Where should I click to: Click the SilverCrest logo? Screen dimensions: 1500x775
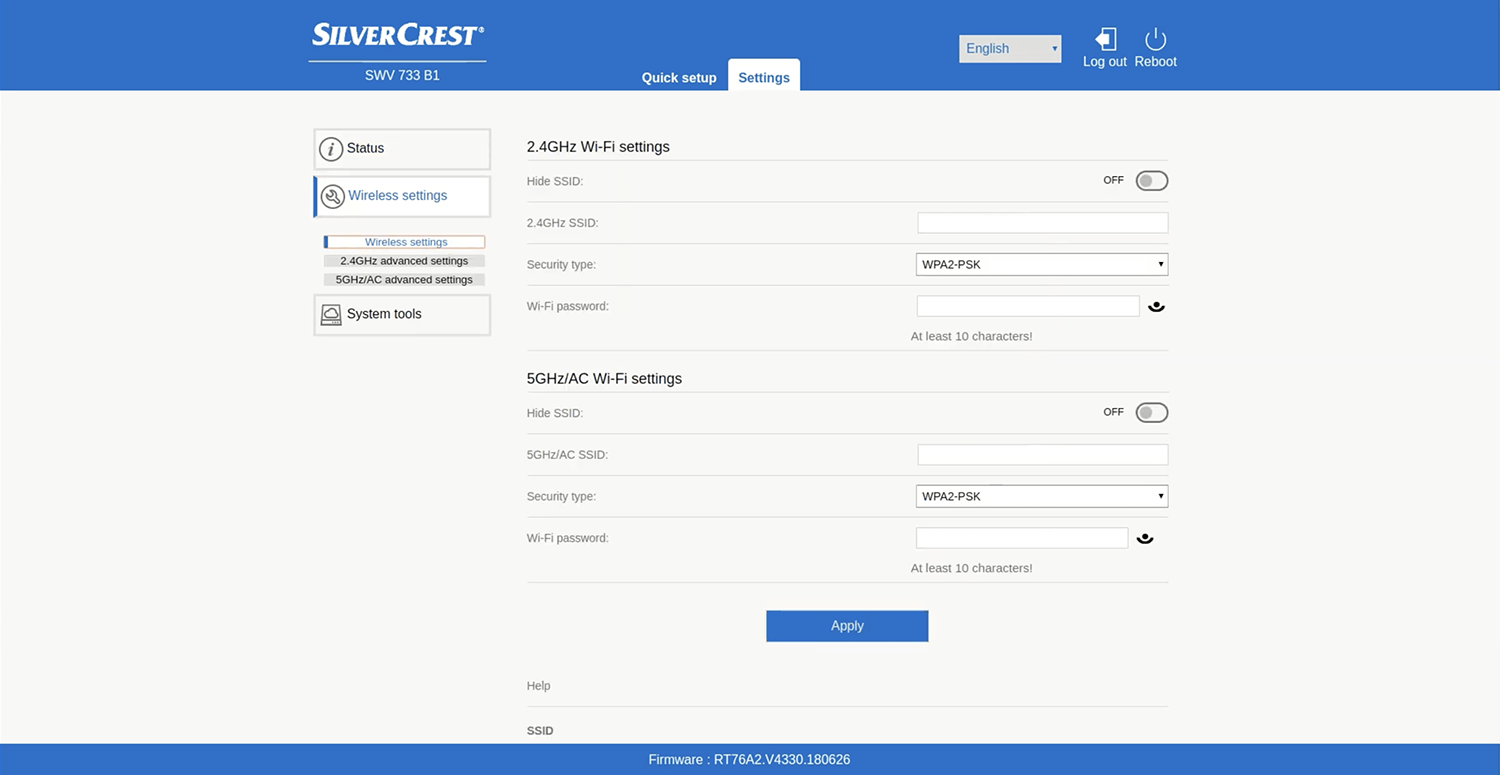pyautogui.click(x=398, y=36)
